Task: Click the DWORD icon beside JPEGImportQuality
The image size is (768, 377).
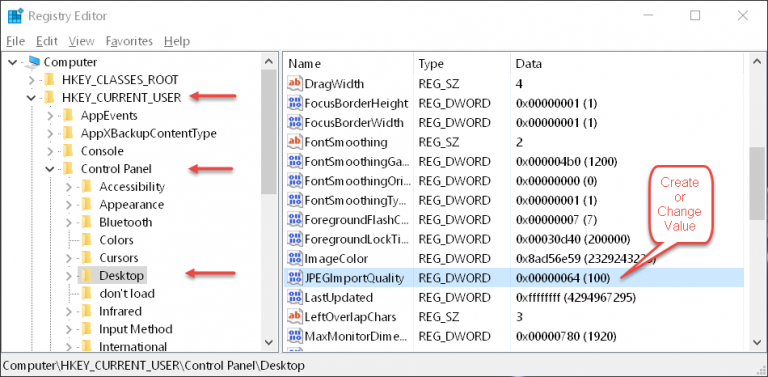Action: [295, 278]
